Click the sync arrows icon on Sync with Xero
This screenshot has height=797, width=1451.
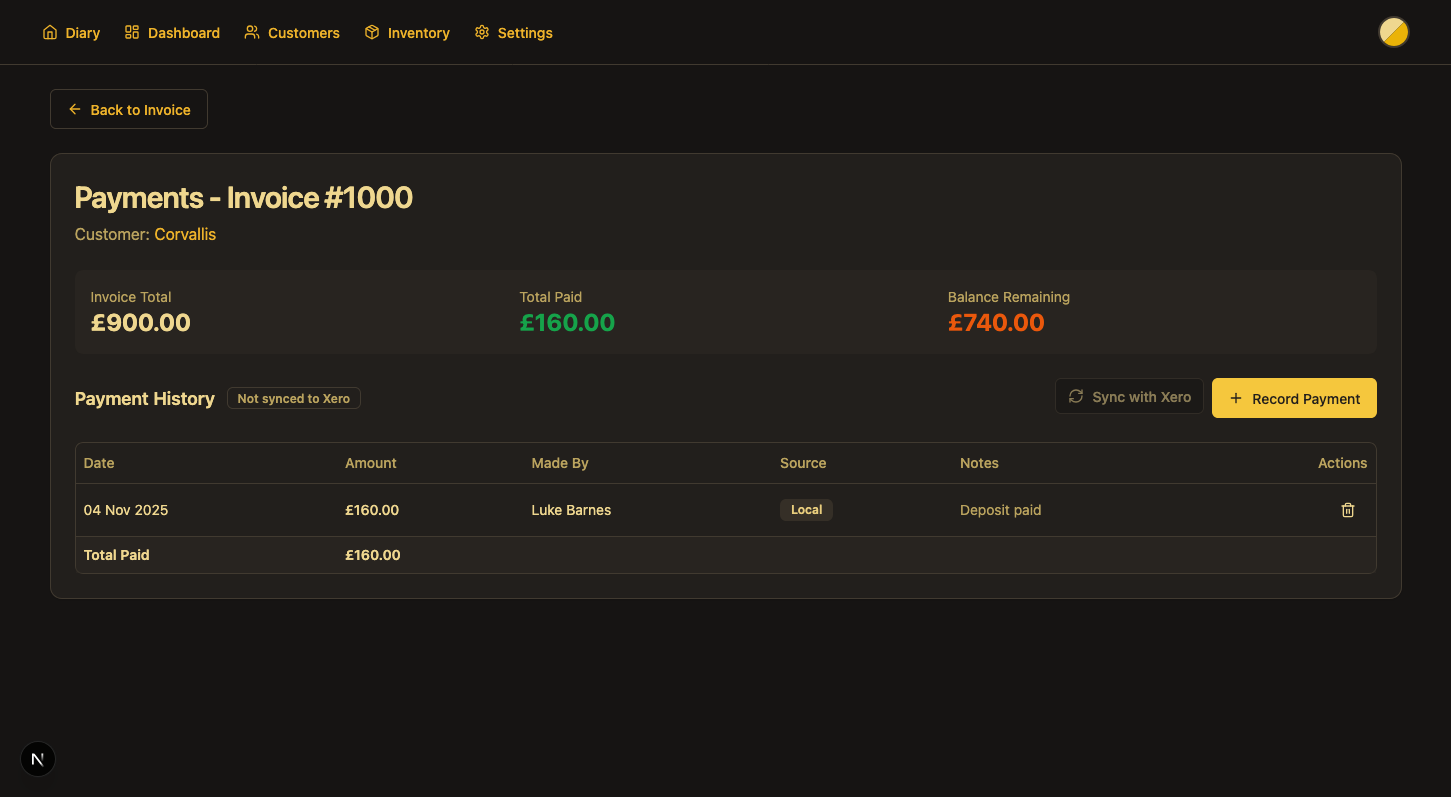1075,396
